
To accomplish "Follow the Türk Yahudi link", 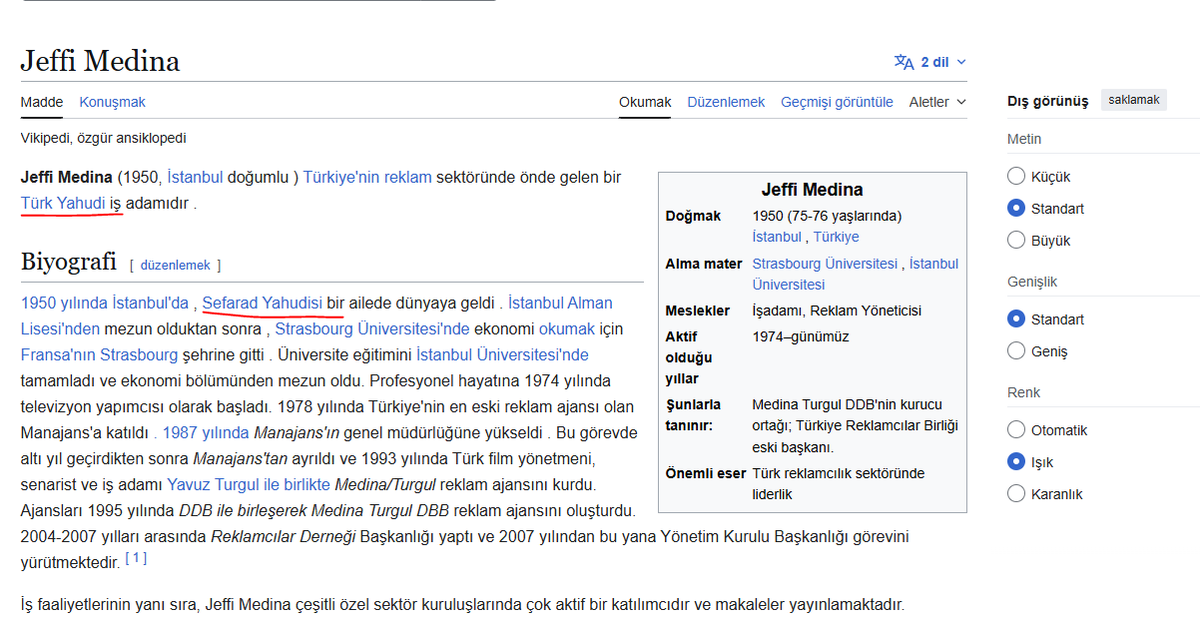I will (x=62, y=203).
